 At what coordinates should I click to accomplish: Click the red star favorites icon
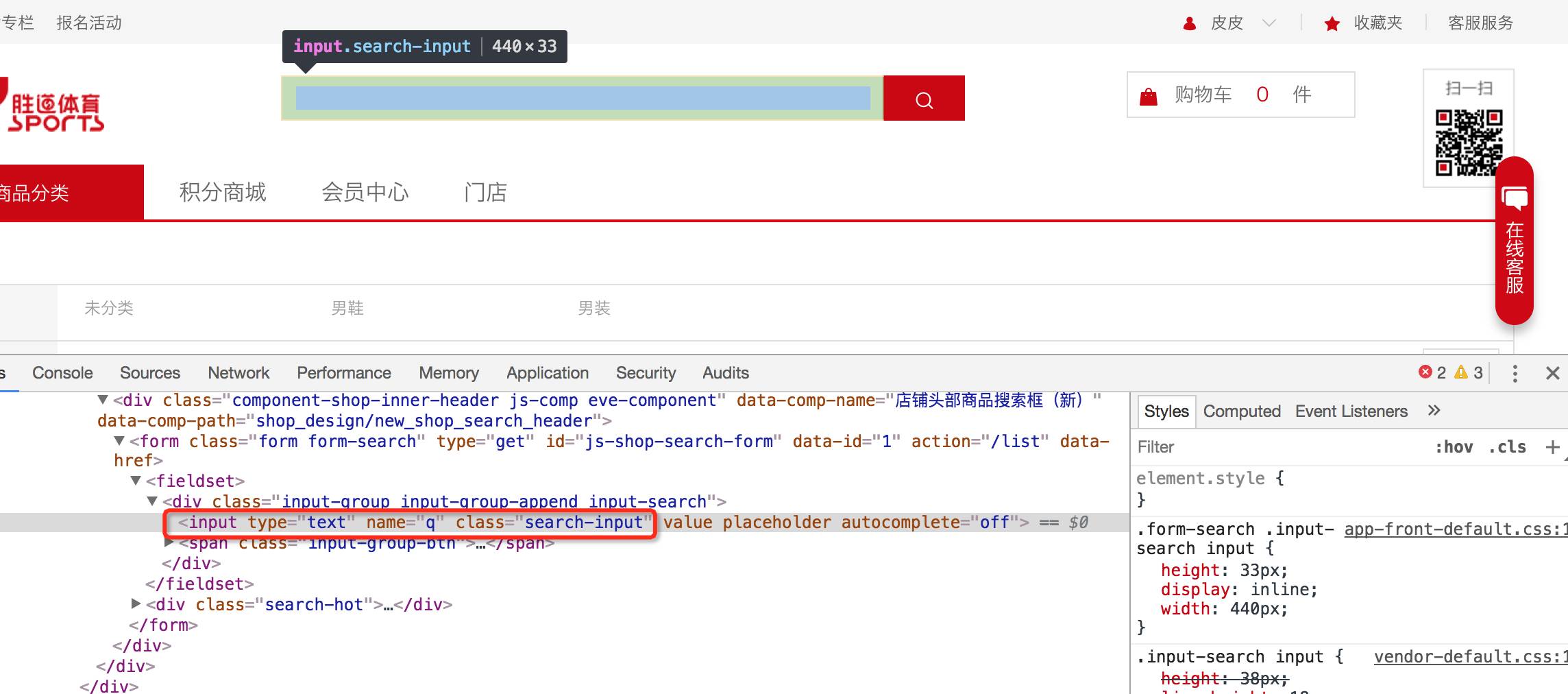pos(1332,24)
